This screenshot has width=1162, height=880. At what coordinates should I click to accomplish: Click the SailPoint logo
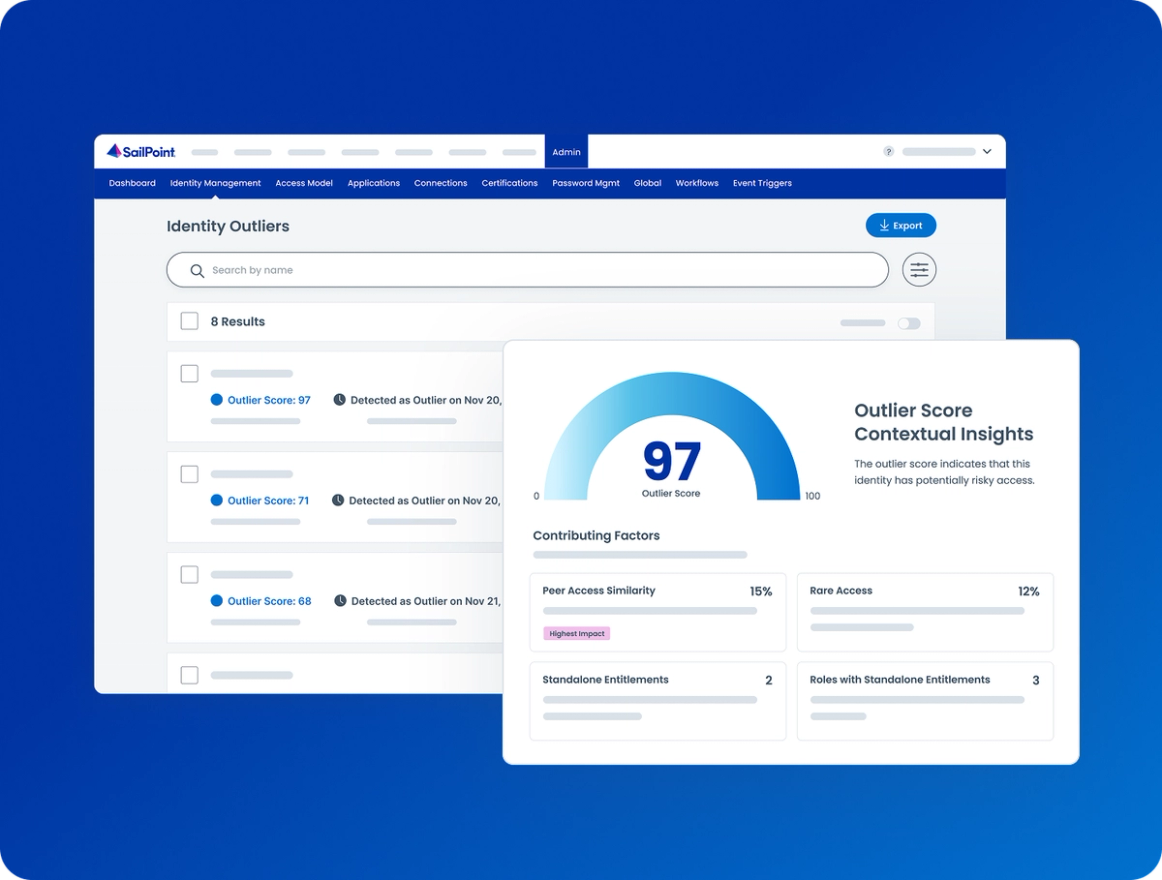coord(141,151)
